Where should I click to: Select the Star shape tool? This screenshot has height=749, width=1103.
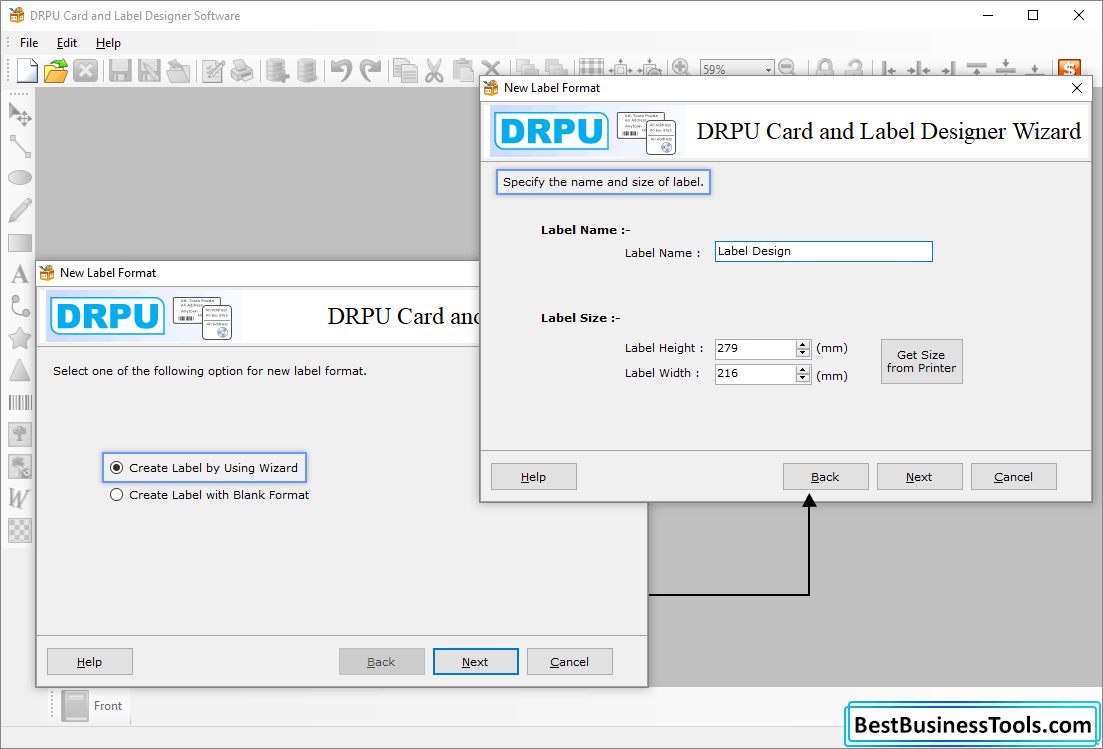[20, 338]
